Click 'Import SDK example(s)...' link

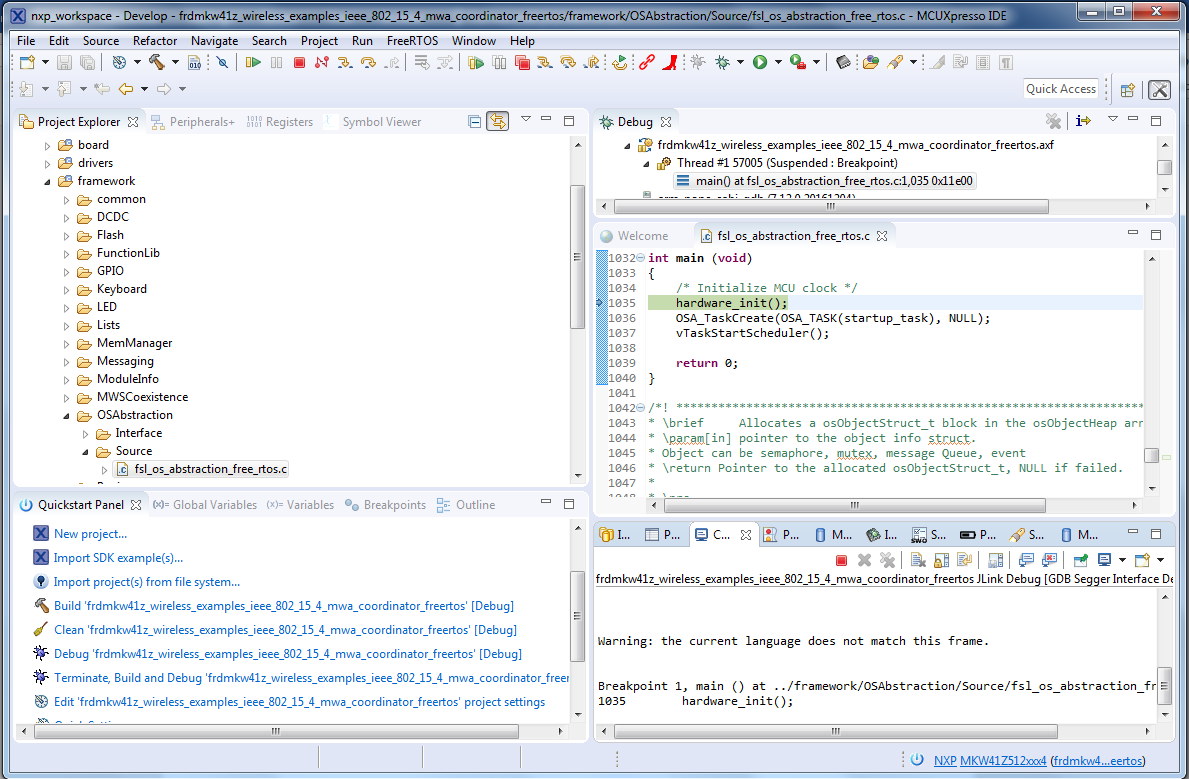click(118, 558)
